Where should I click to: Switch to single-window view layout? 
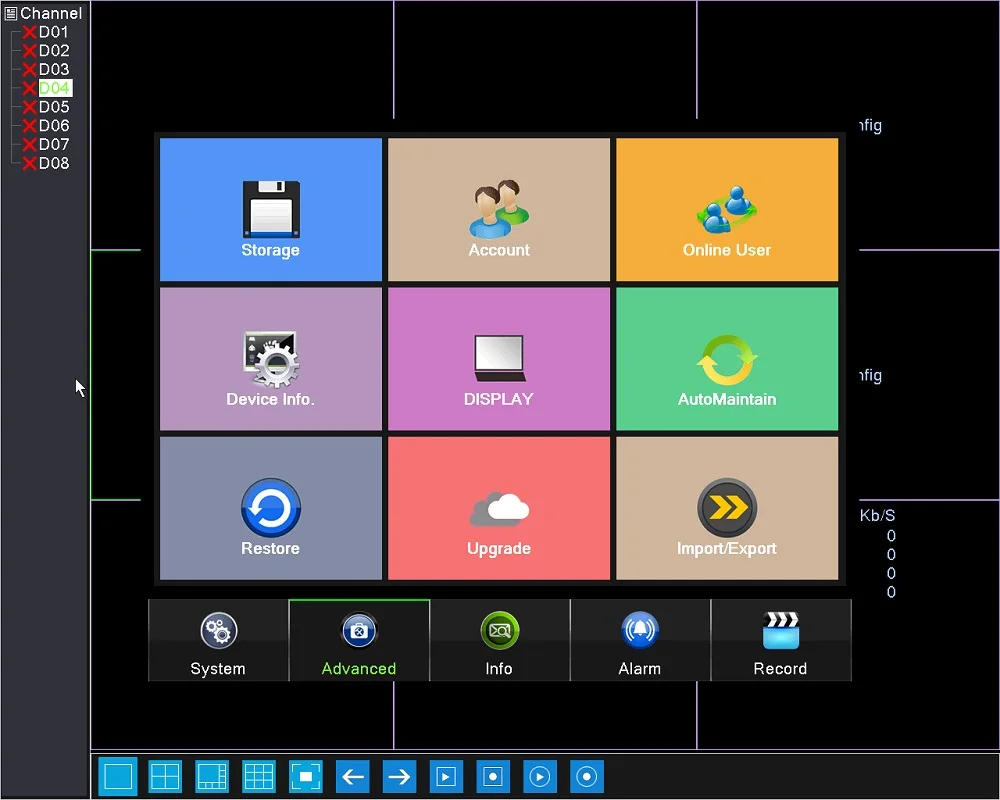click(118, 776)
